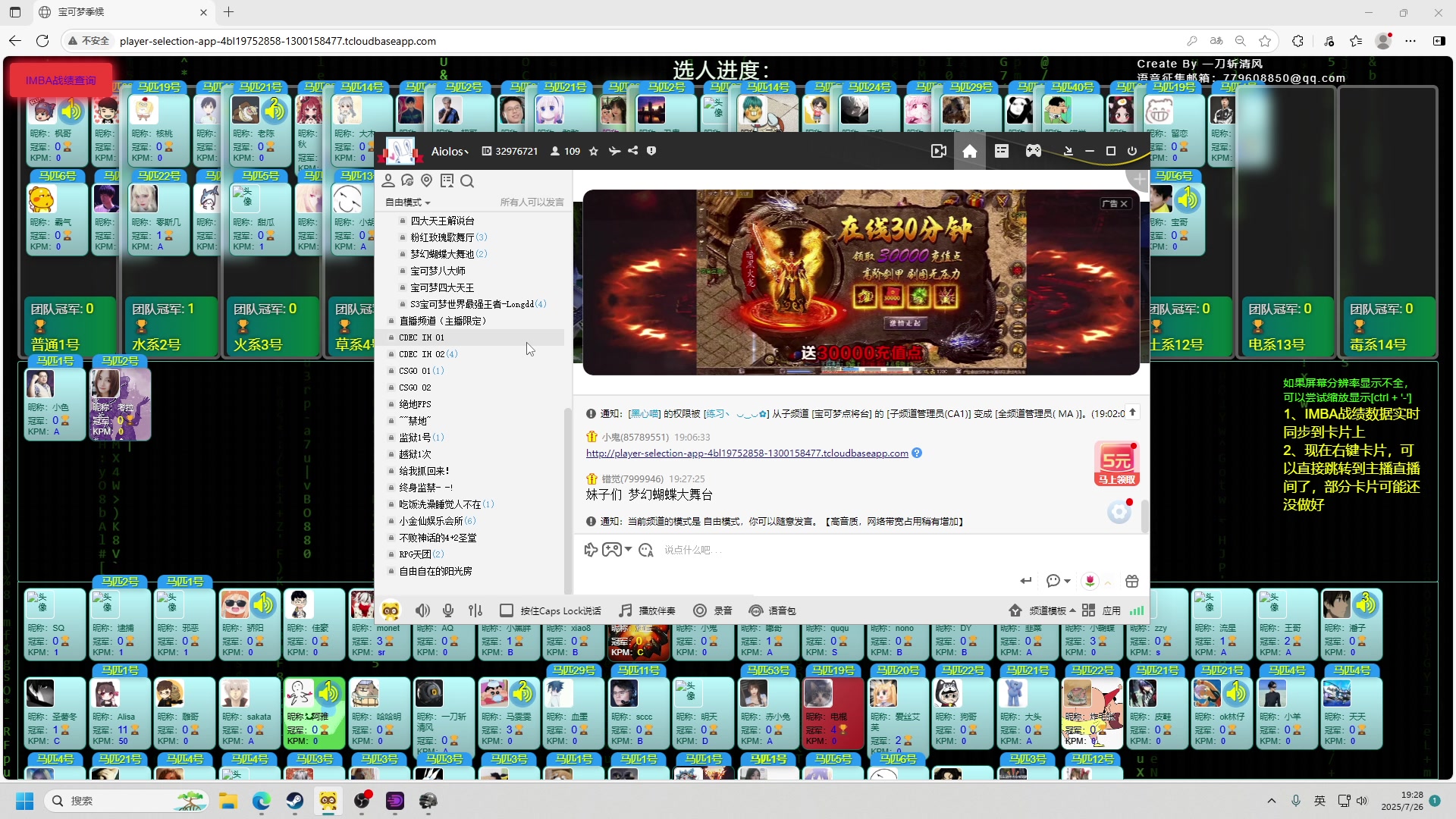Expand the arrow next to tulip icon
This screenshot has width=1456, height=819.
[x=1108, y=582]
